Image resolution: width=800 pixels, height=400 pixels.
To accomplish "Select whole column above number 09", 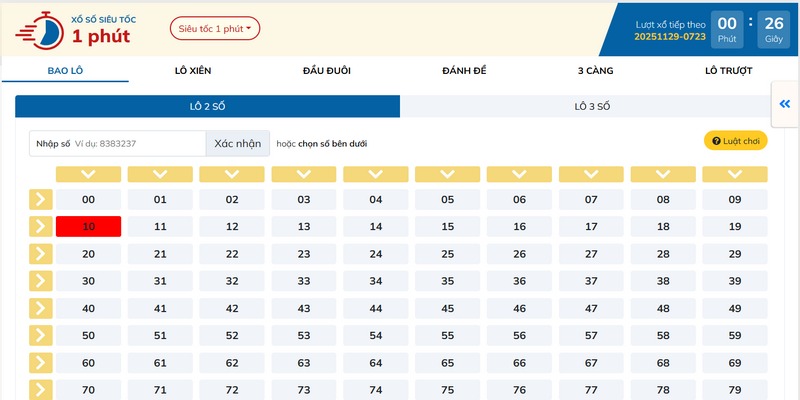I will [735, 174].
